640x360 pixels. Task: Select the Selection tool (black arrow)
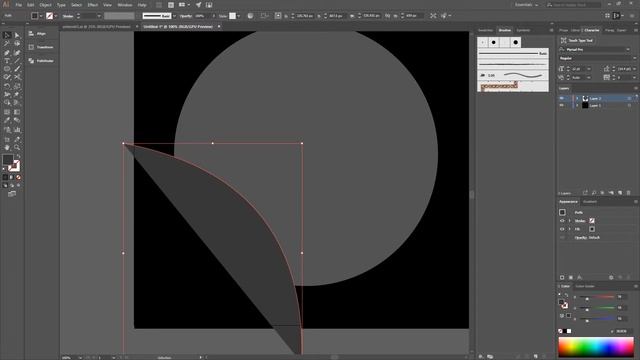tap(7, 35)
